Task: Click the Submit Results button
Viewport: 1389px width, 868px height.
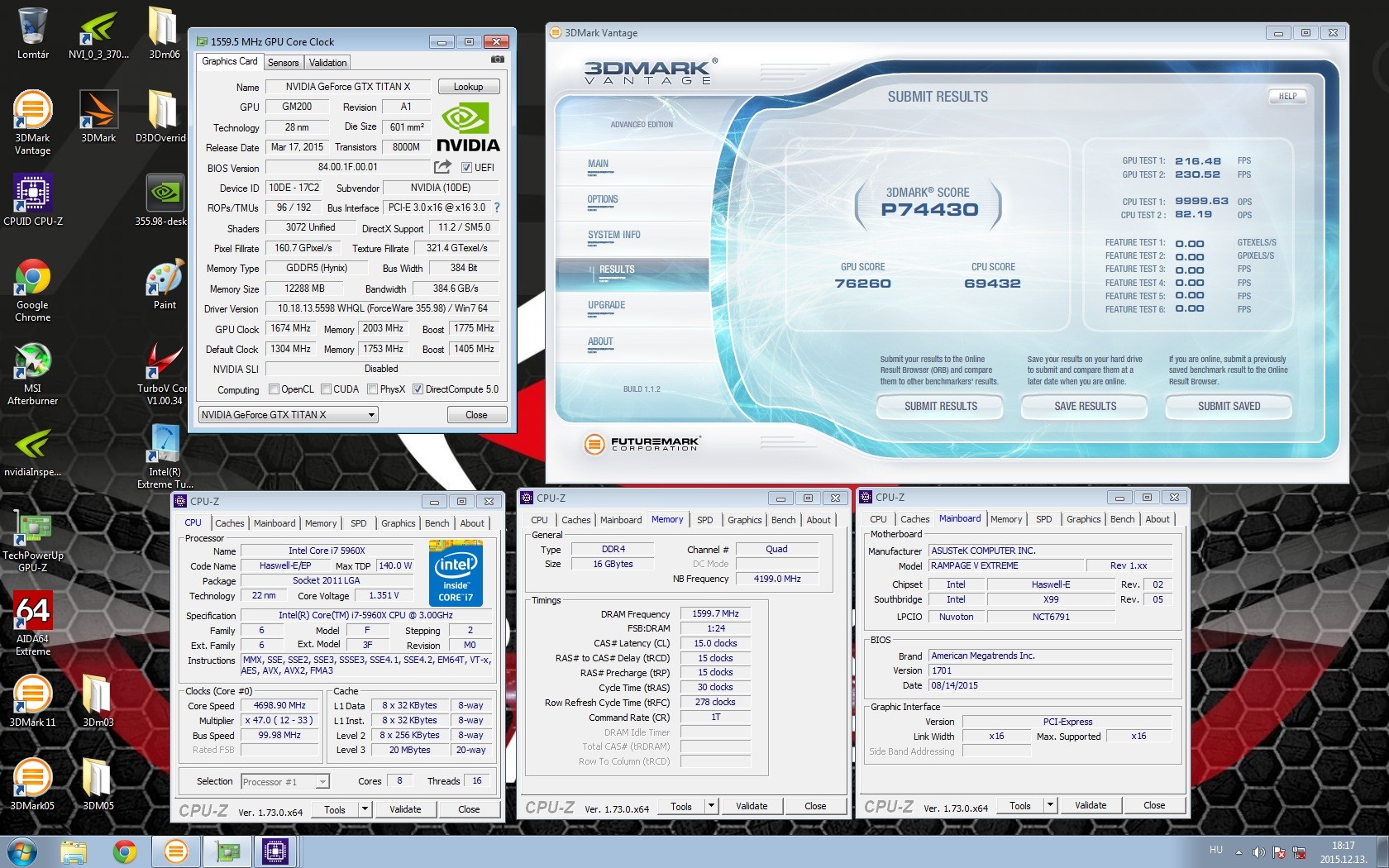Action: [941, 406]
